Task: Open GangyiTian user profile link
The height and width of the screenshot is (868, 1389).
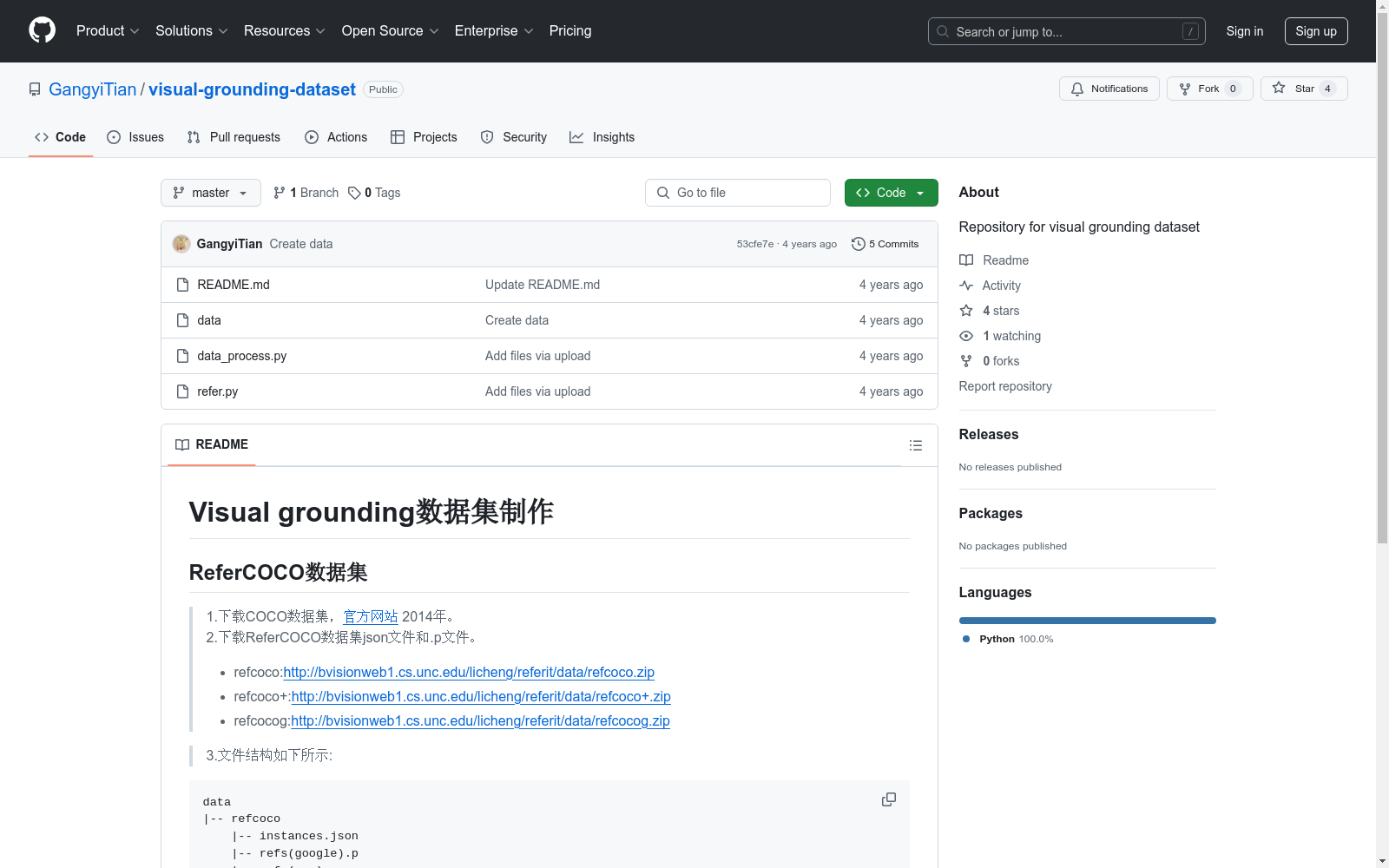Action: click(x=92, y=89)
